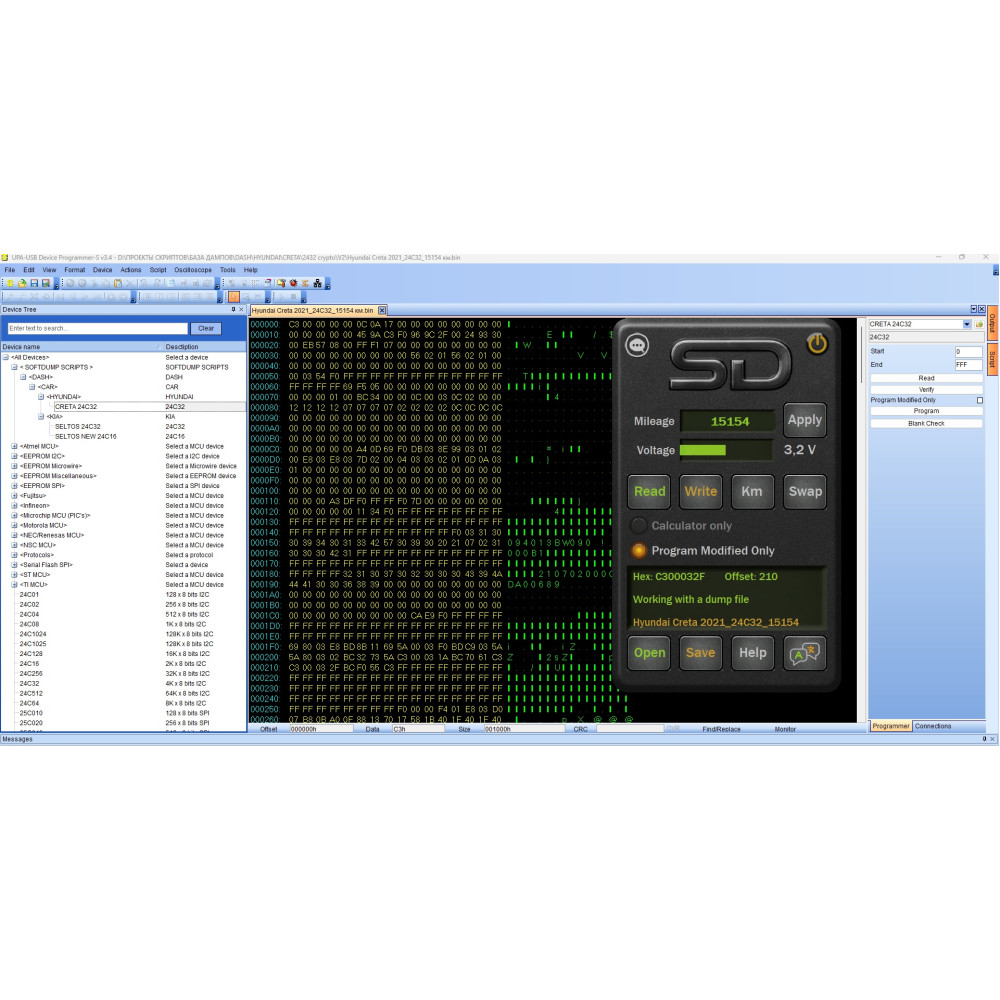Screen dimensions: 1000x1000
Task: Click the language translate icon button on SD panel
Action: 804,653
